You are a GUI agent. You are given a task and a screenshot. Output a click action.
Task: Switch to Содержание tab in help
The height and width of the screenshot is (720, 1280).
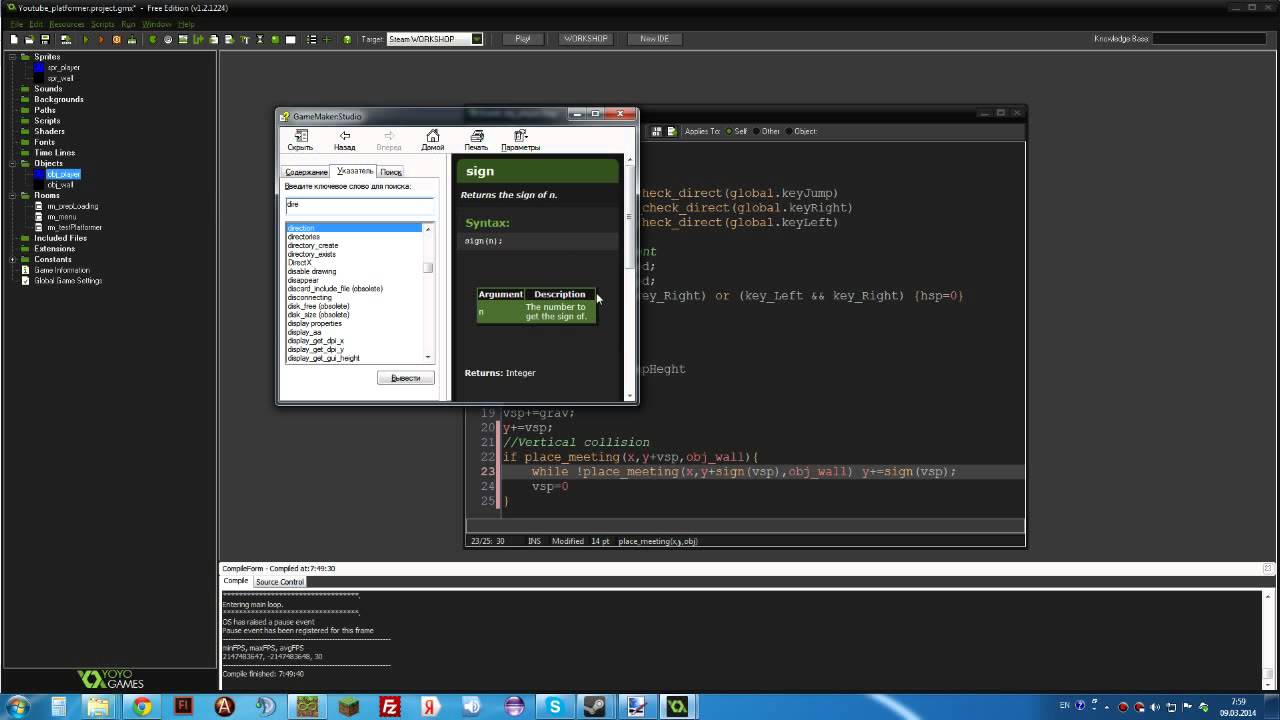(x=306, y=172)
